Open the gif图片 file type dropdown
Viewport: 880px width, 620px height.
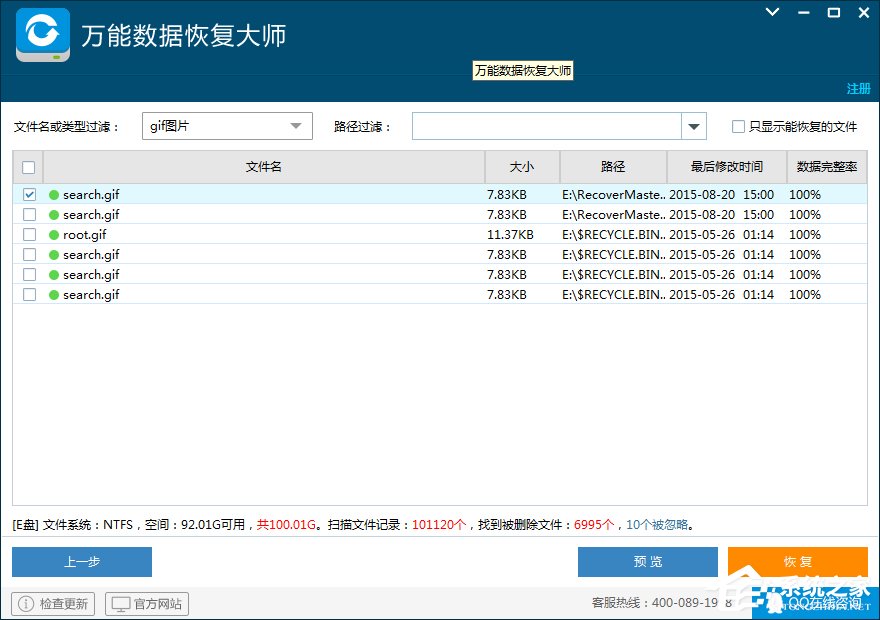(296, 125)
